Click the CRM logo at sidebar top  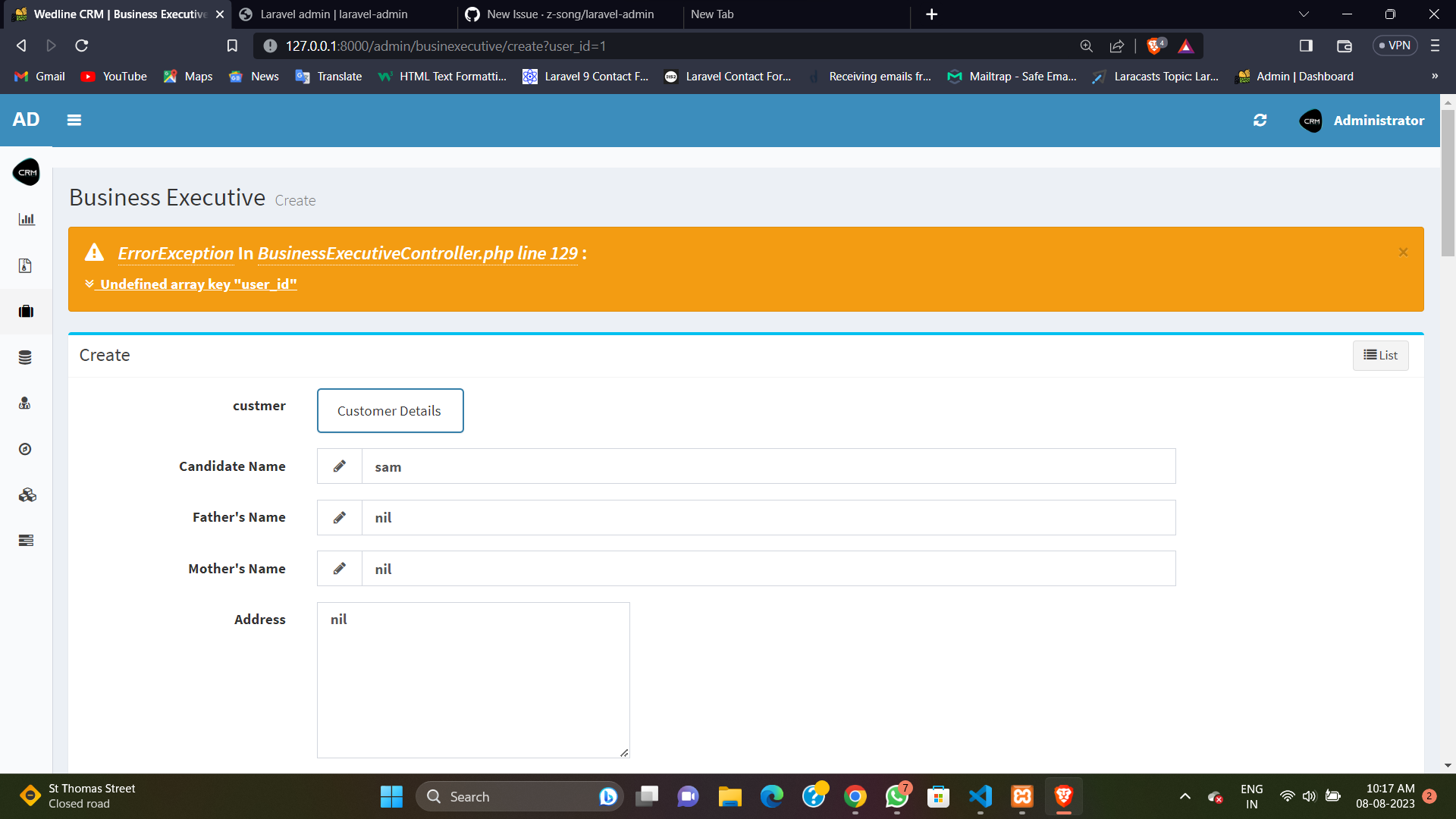(x=27, y=171)
